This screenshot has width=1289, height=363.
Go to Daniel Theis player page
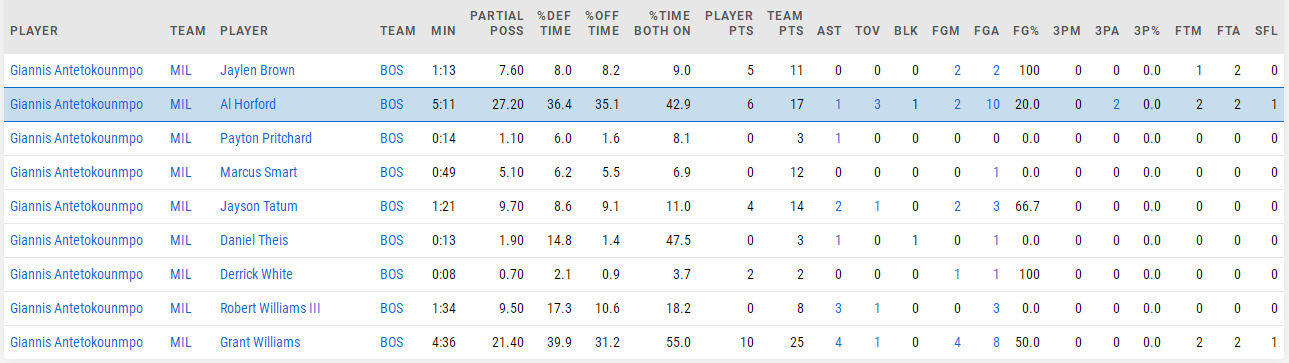[254, 241]
